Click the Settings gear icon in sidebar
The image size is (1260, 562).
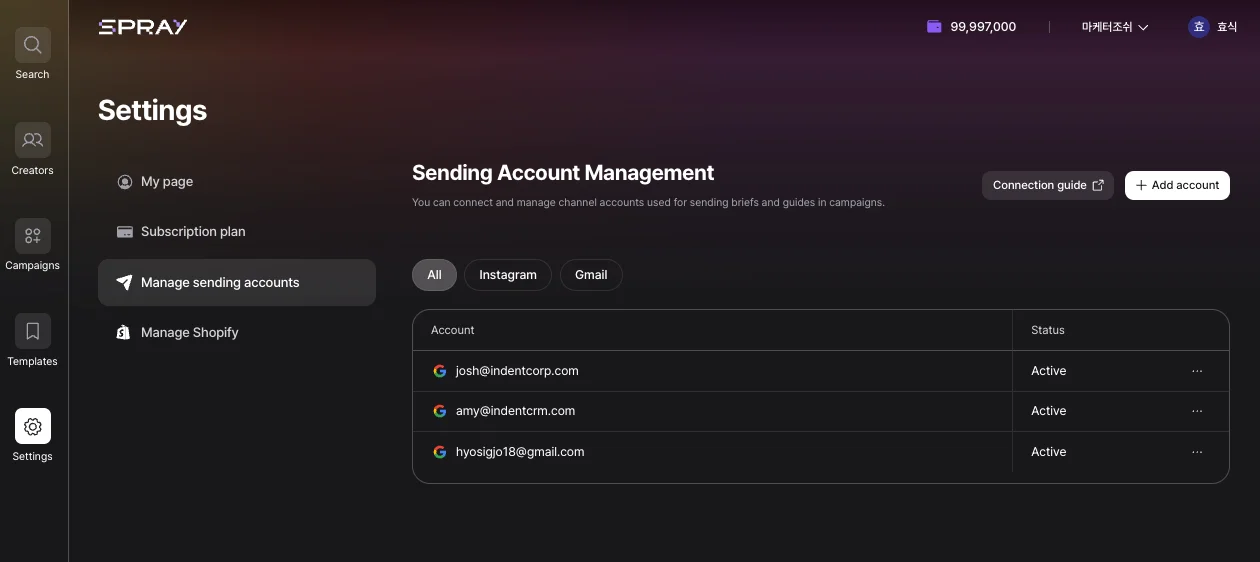coord(32,427)
